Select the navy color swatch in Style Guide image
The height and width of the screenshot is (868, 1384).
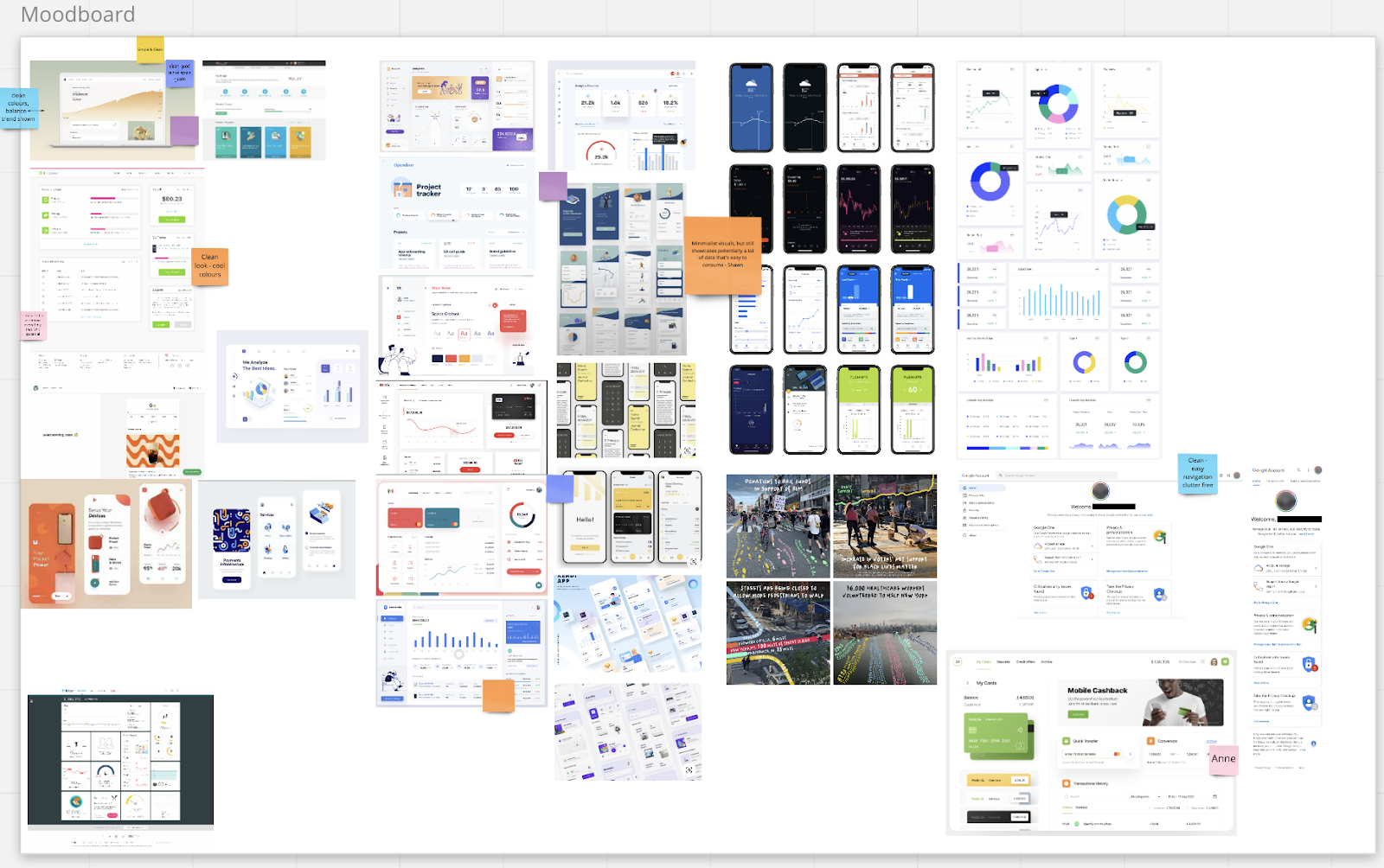tap(438, 358)
